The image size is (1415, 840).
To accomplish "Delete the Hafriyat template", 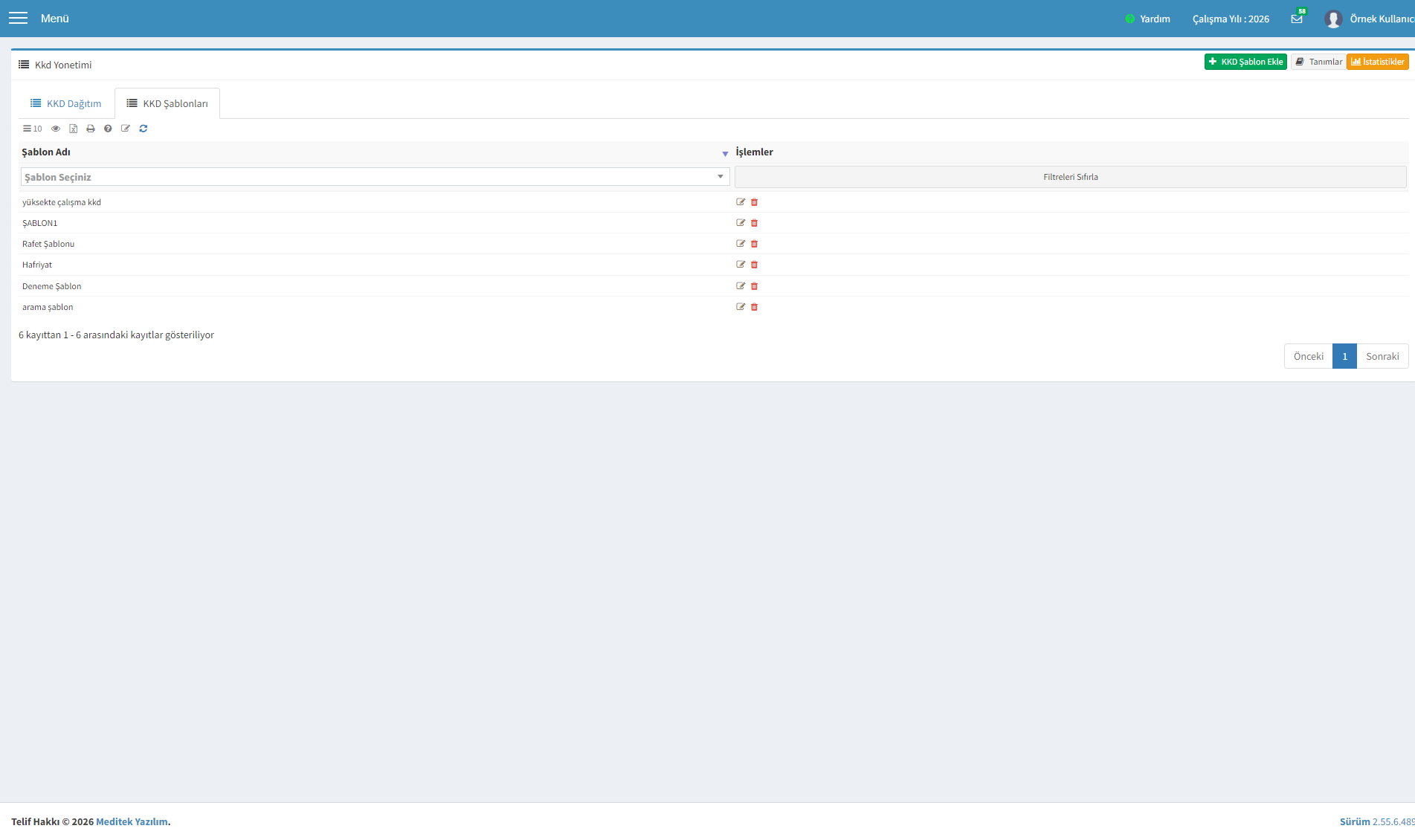I will point(754,265).
